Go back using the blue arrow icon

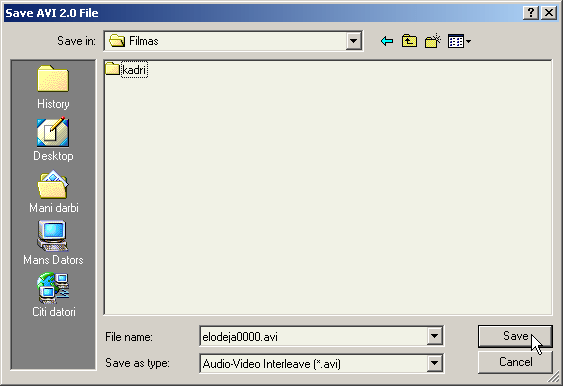387,41
